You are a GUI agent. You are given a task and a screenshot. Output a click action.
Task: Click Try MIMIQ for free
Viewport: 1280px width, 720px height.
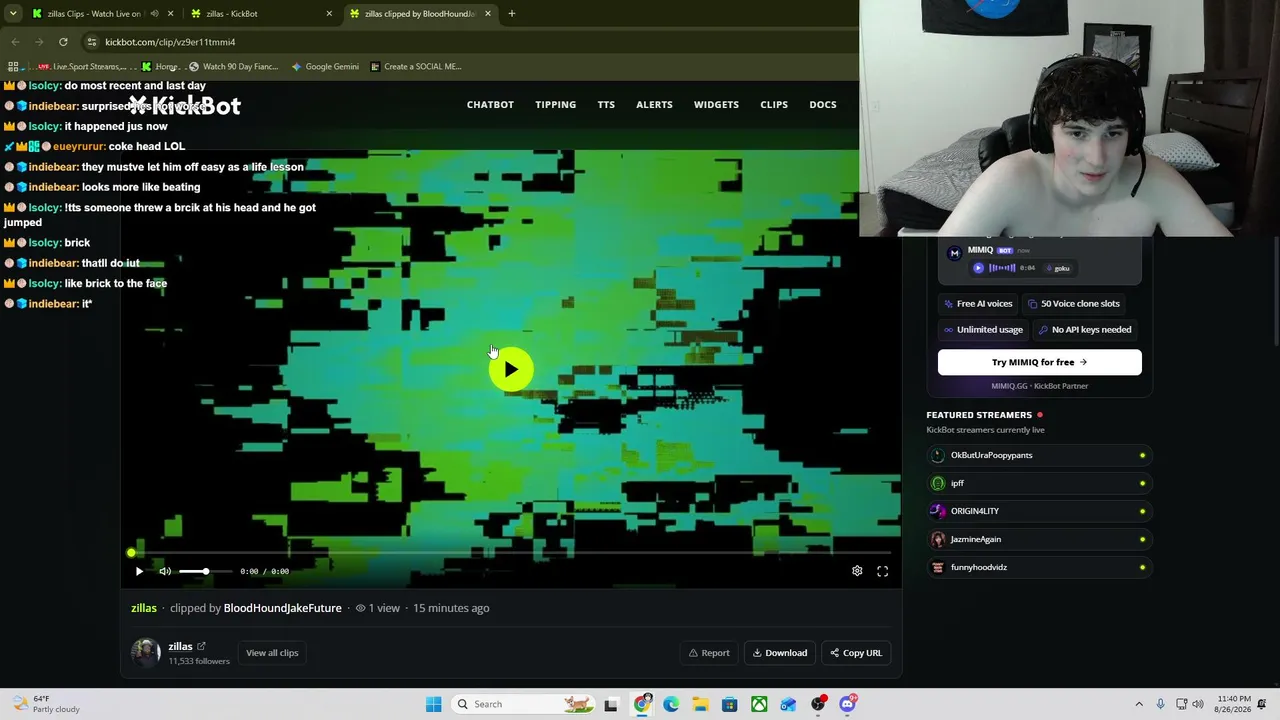click(1040, 362)
